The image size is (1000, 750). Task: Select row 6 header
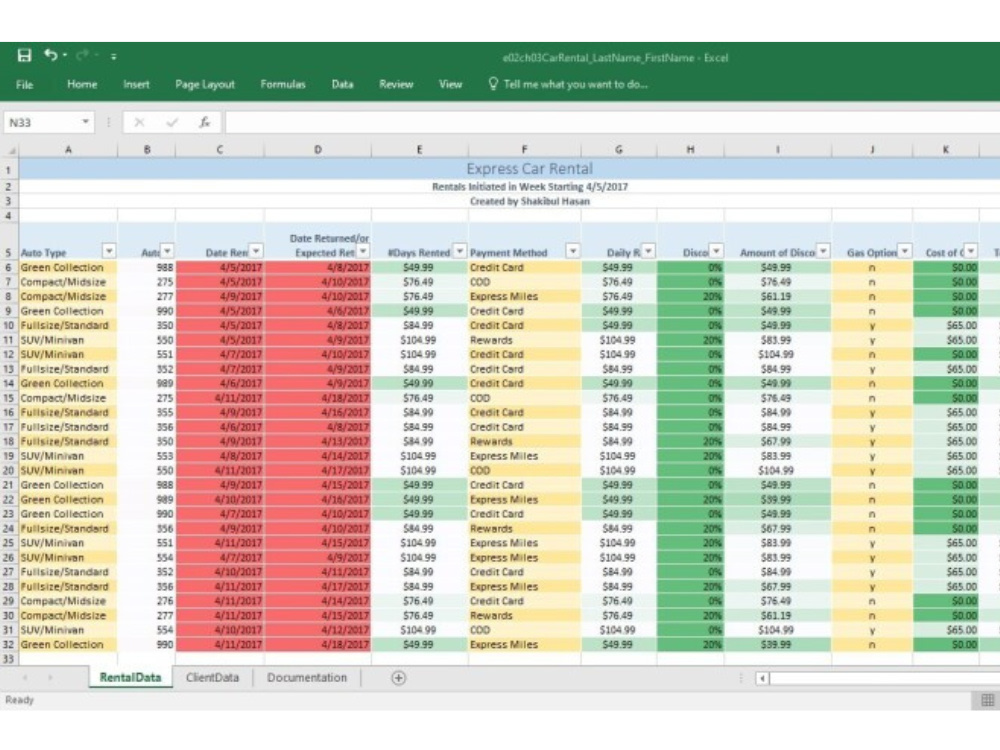point(9,267)
